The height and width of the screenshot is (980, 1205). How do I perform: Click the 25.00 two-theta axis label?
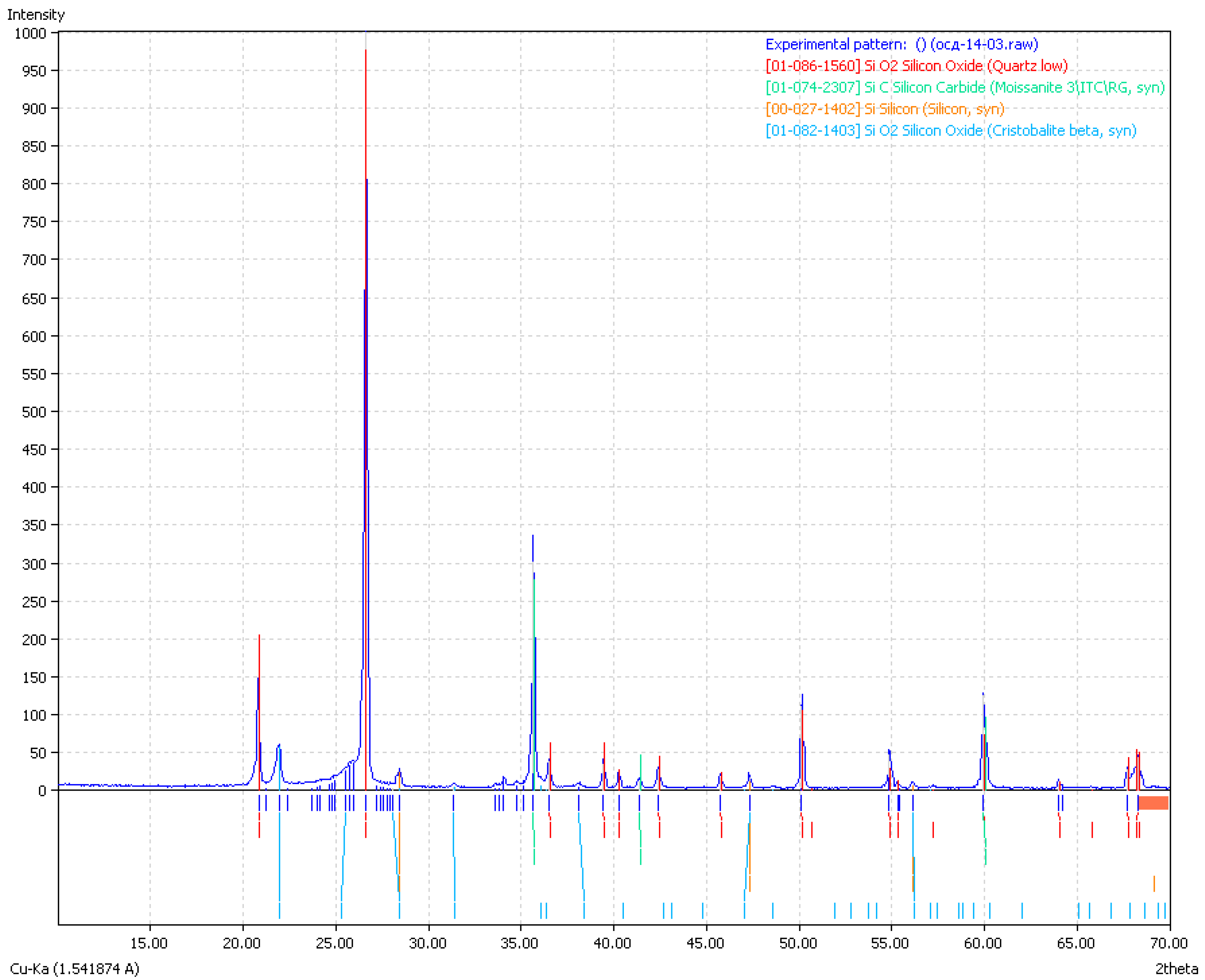click(x=335, y=943)
